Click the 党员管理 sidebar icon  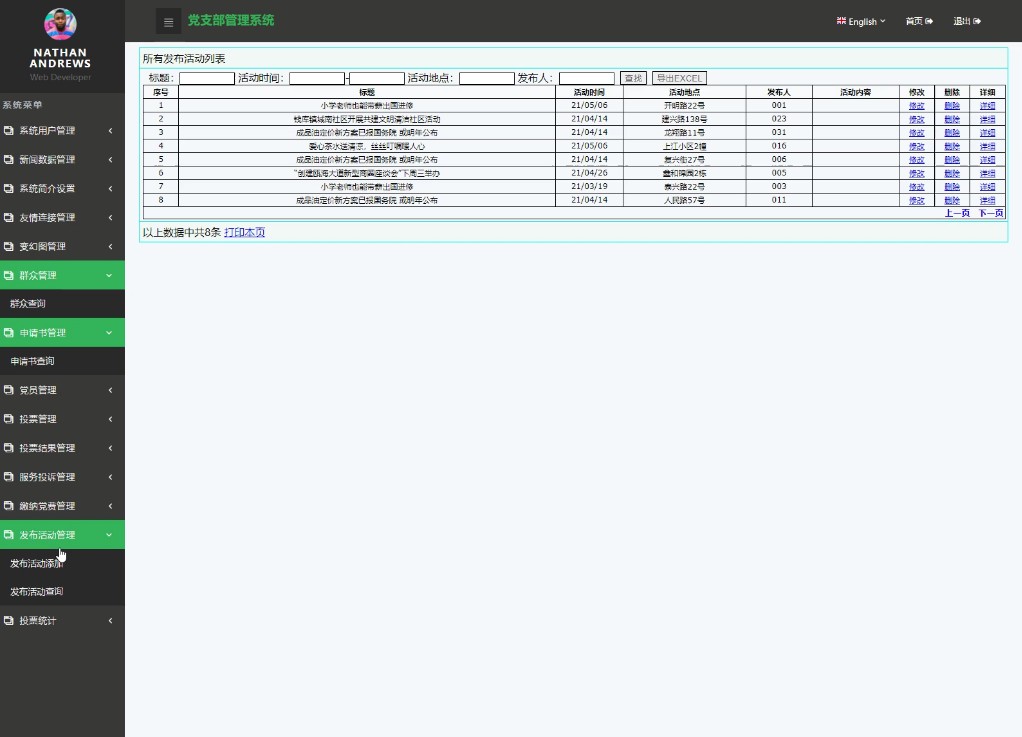(x=9, y=390)
